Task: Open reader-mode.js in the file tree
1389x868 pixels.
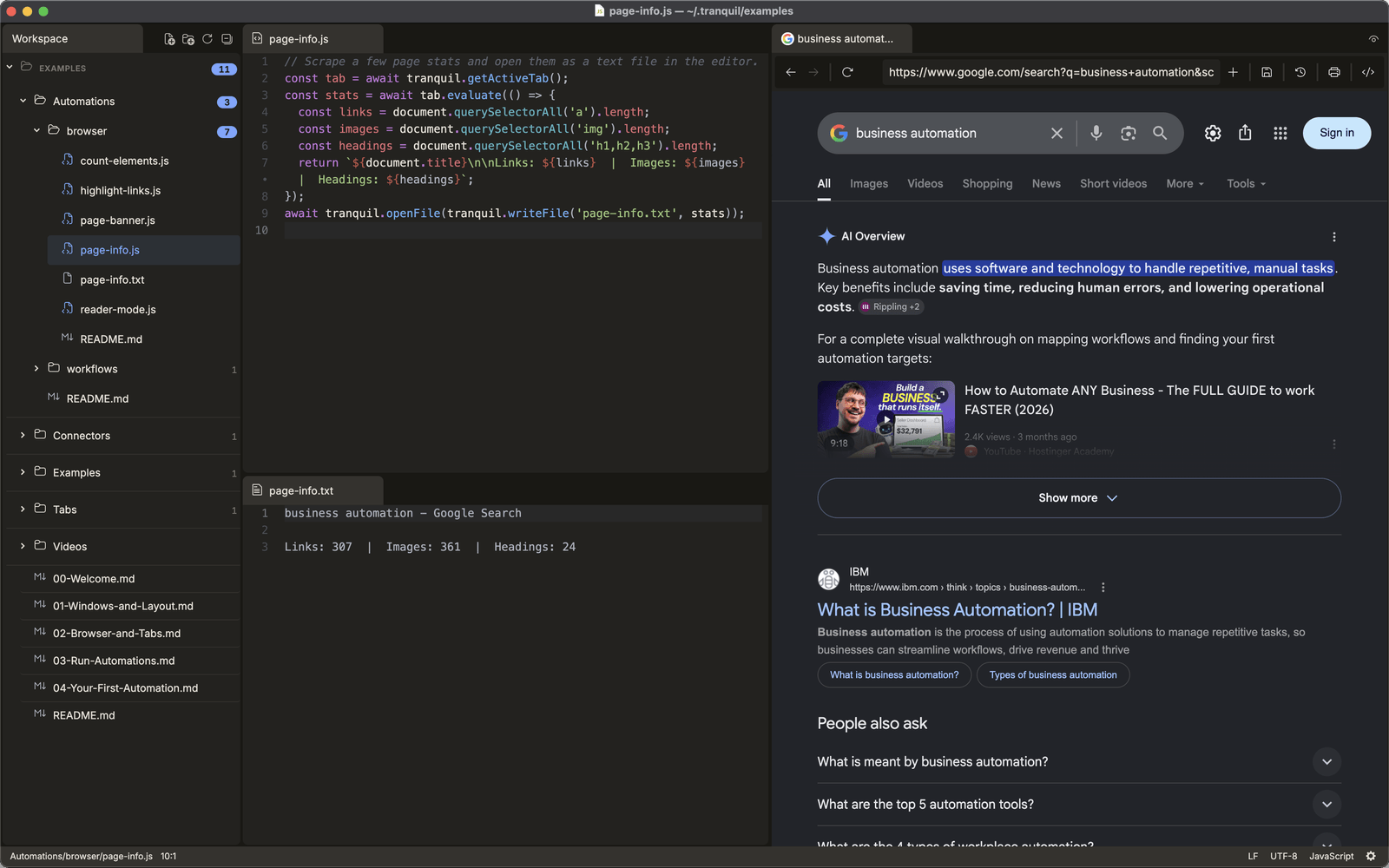Action: (118, 309)
